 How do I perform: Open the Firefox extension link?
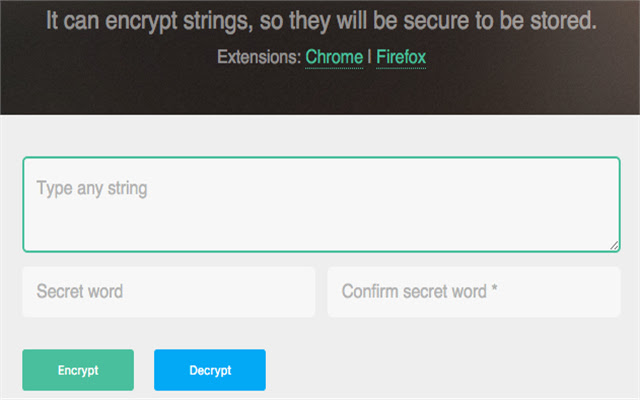point(401,57)
